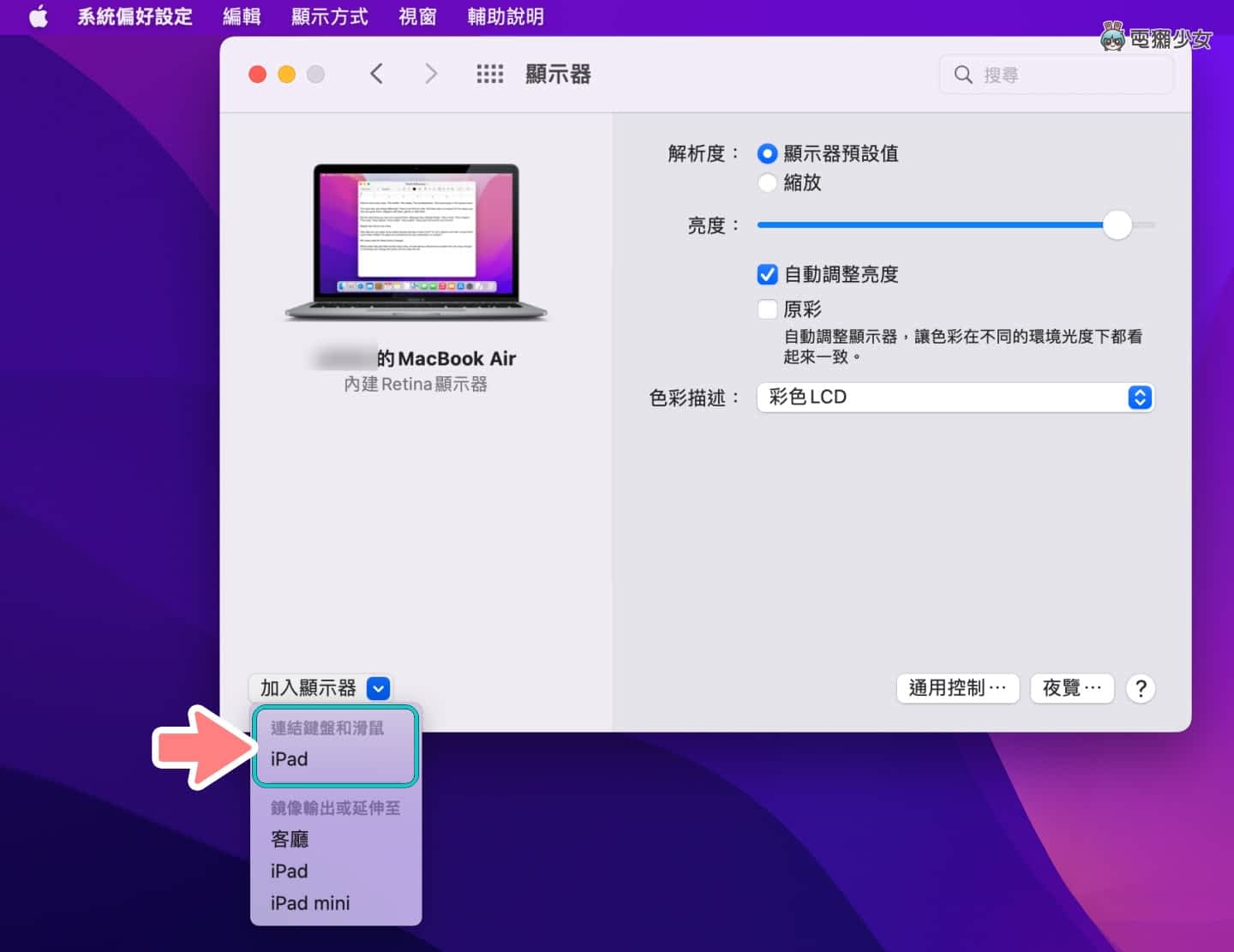This screenshot has height=952, width=1234.
Task: Select the 縮放 scaled resolution option
Action: (x=768, y=183)
